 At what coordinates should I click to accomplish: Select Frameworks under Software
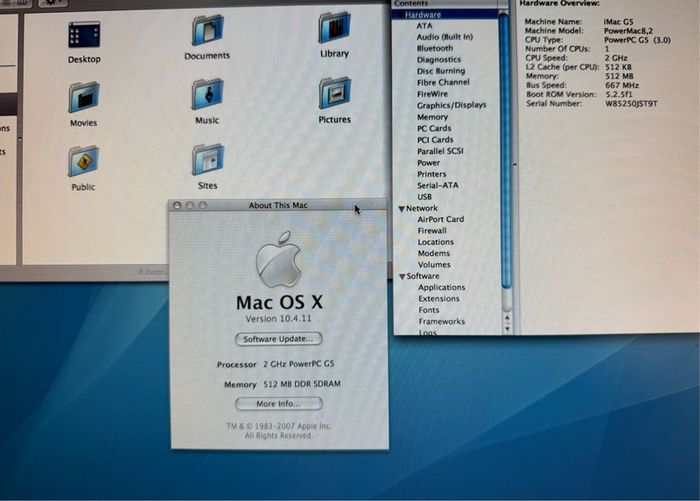(x=442, y=321)
